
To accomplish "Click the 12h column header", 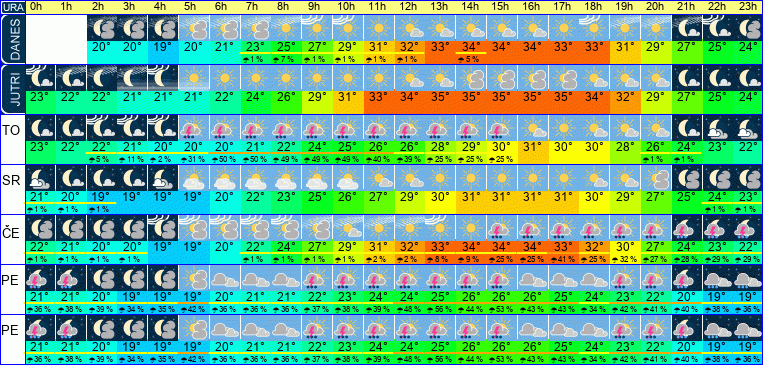I will pyautogui.click(x=409, y=7).
